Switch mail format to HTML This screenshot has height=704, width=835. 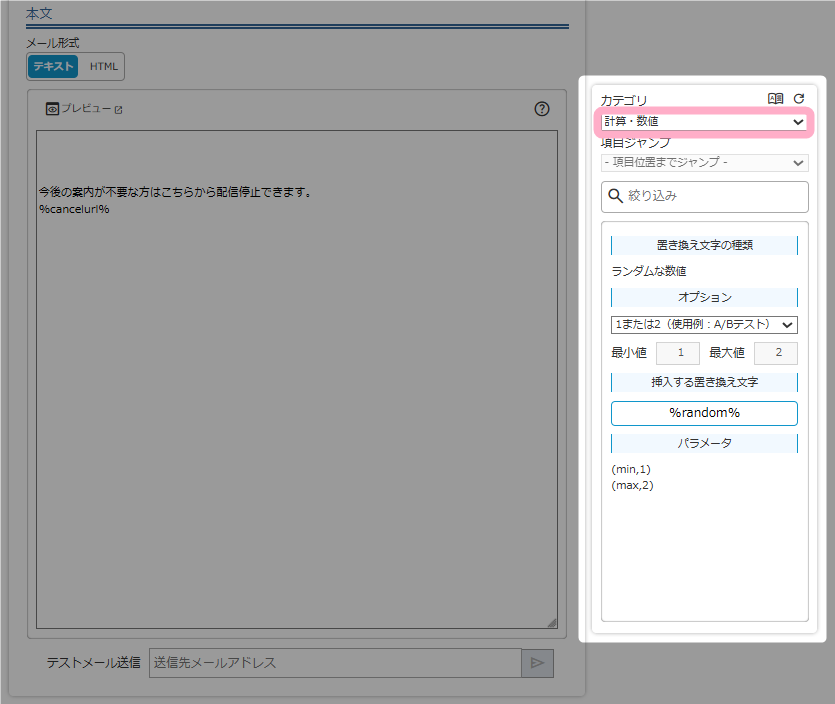[103, 67]
